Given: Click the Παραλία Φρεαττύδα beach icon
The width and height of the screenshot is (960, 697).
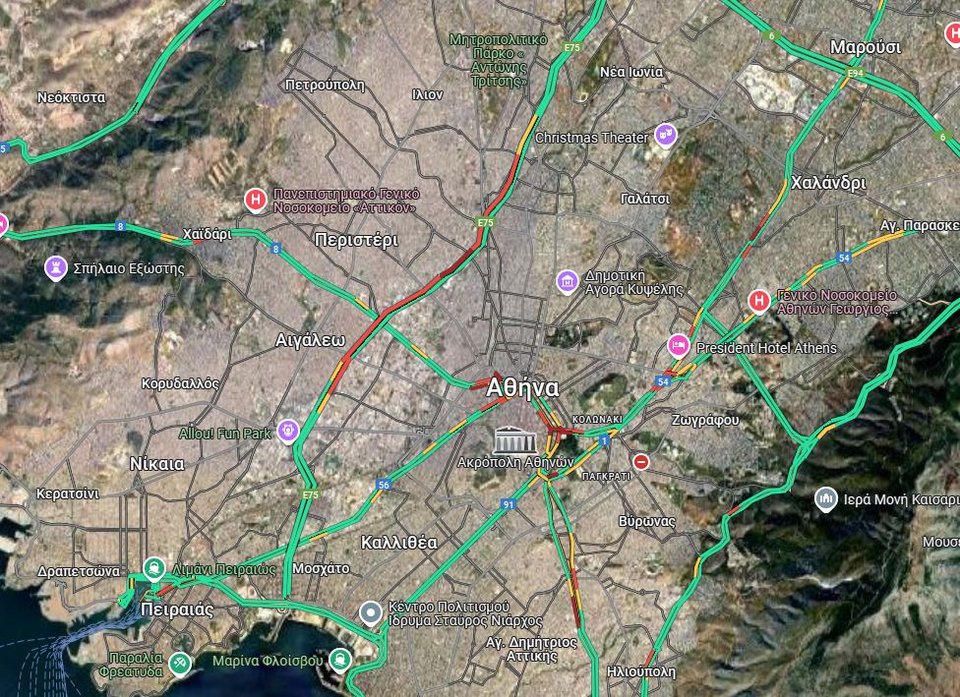Looking at the screenshot, I should click(x=179, y=661).
